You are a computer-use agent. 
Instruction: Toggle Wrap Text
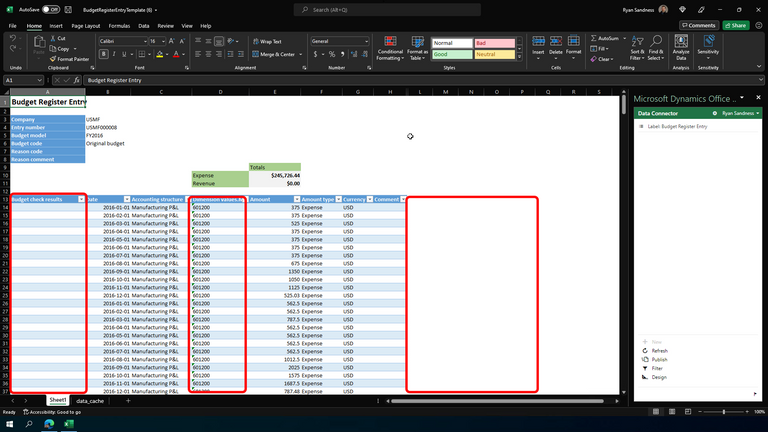tap(267, 42)
